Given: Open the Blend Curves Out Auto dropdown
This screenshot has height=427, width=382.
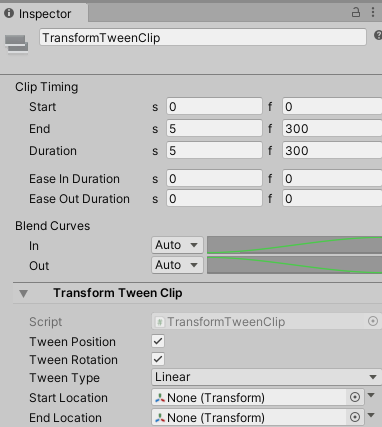Looking at the screenshot, I should point(177,265).
